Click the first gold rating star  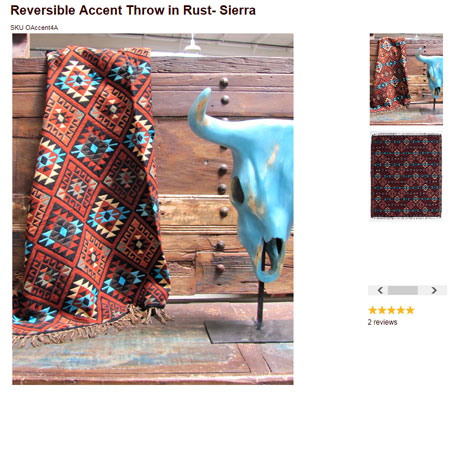pyautogui.click(x=372, y=310)
